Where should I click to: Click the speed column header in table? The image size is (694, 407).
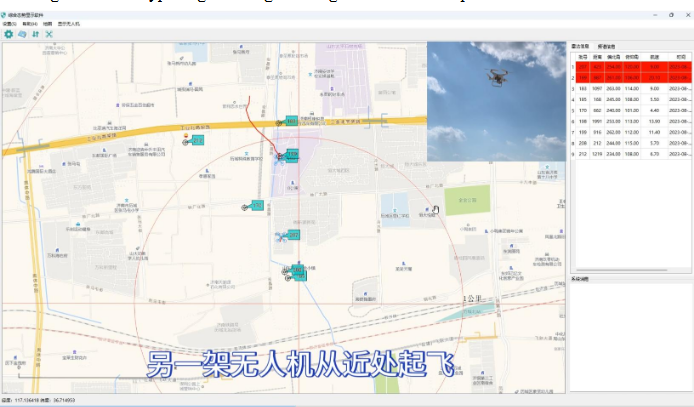pos(654,57)
